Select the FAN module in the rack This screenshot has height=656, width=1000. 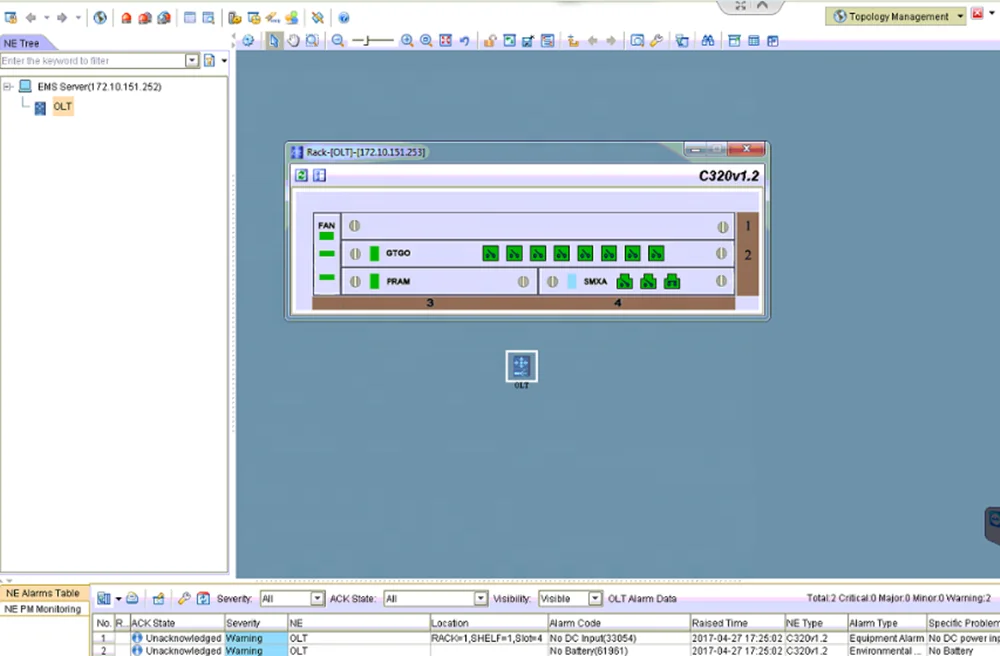tap(327, 254)
